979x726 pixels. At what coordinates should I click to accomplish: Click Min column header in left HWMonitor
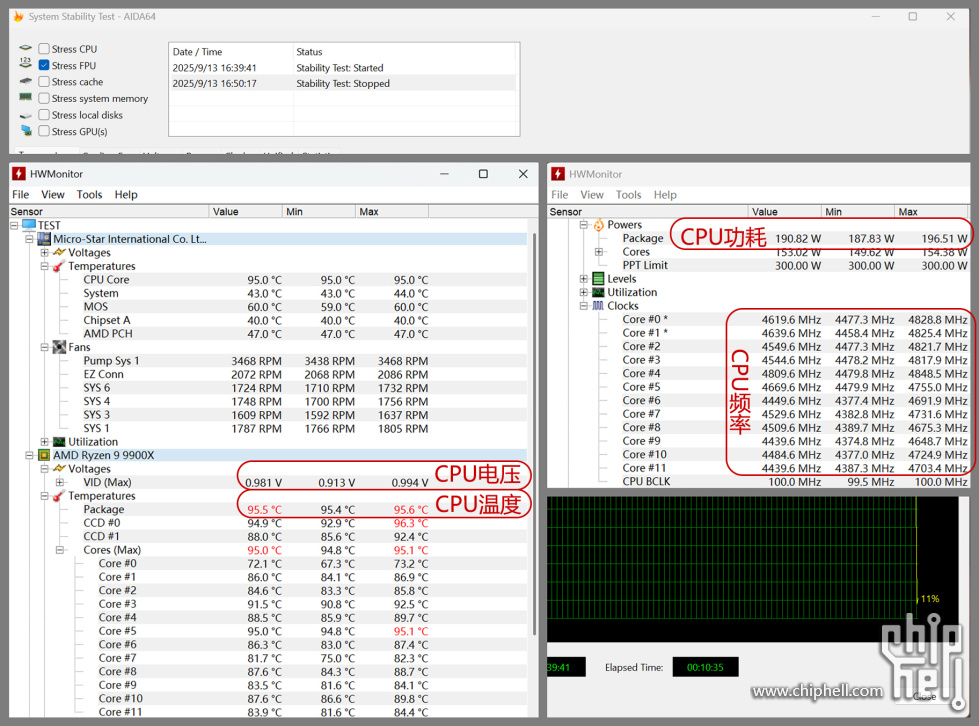point(318,212)
